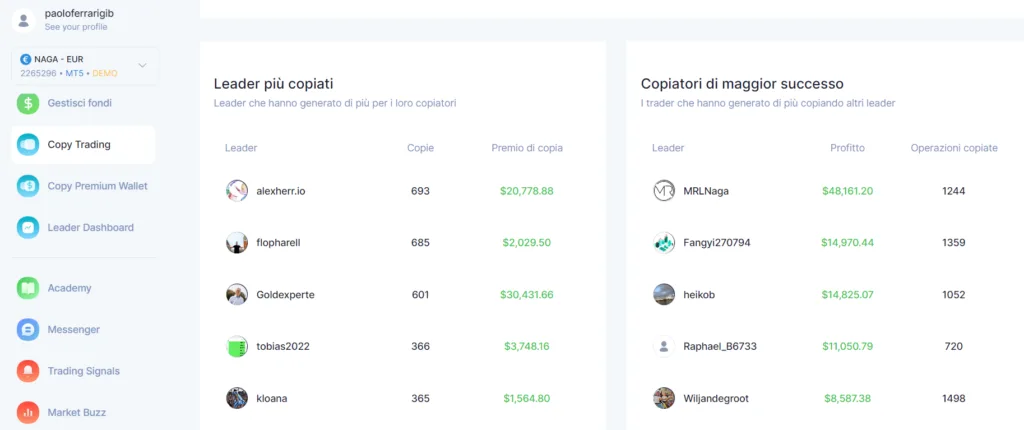Click flopharell avatar image
This screenshot has width=1024, height=430.
point(237,242)
